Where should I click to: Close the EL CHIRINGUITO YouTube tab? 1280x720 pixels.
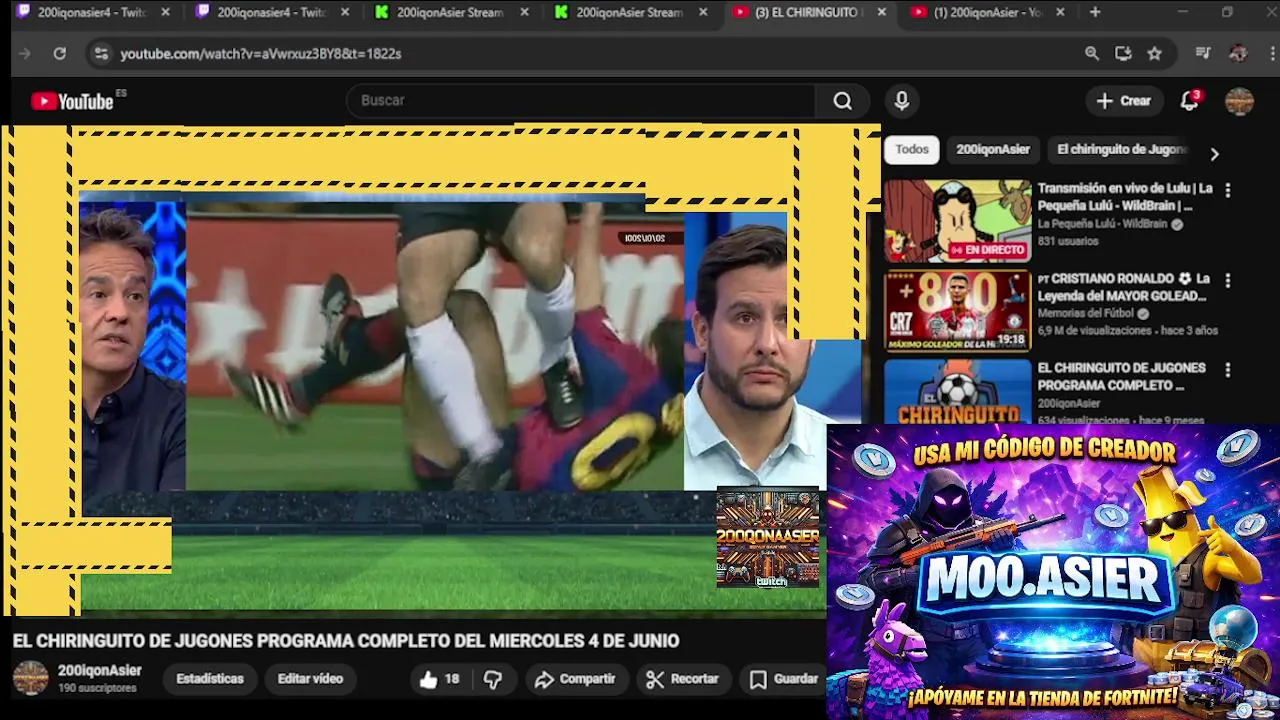click(881, 12)
